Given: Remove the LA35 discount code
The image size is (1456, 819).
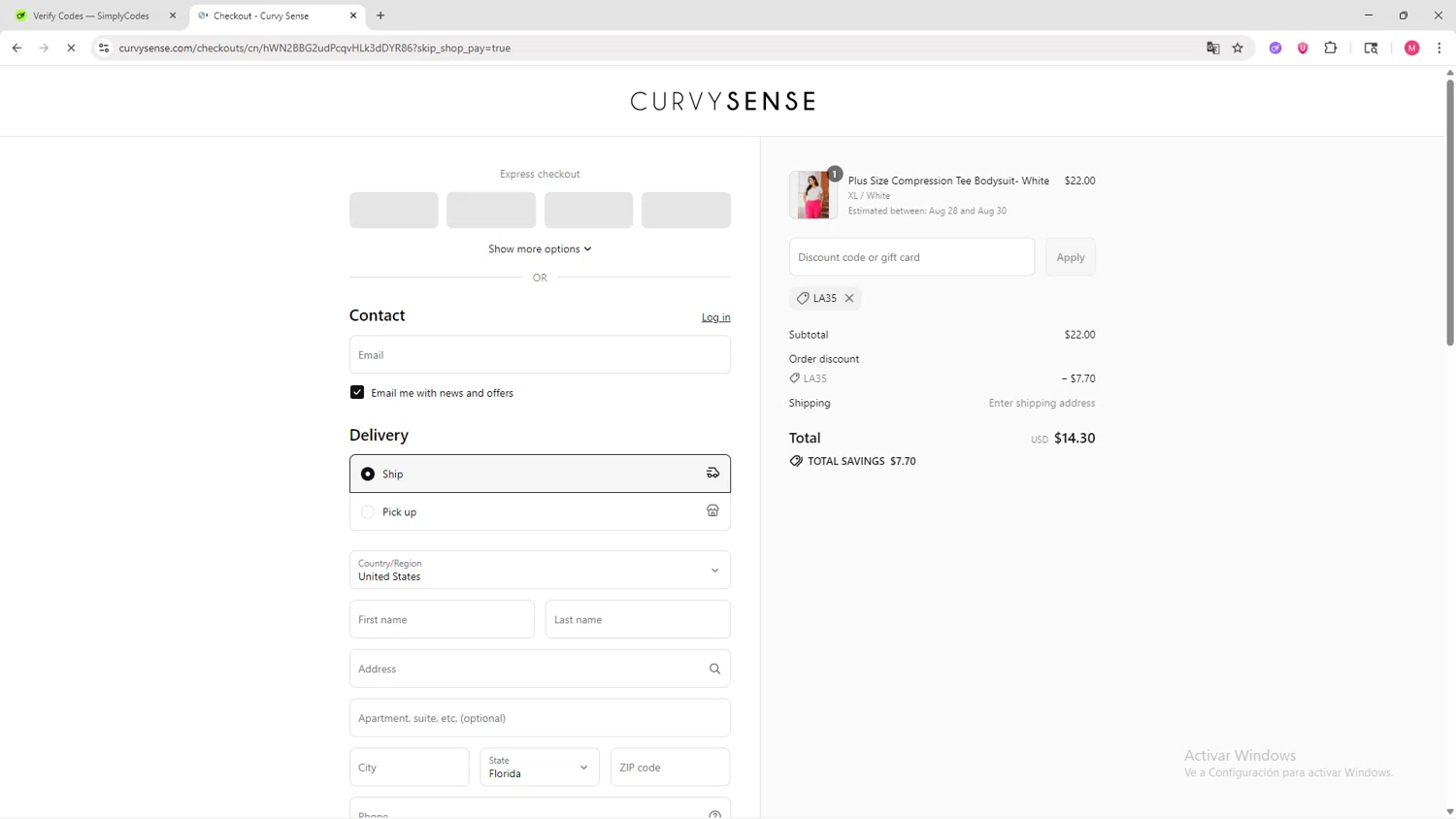Looking at the screenshot, I should tap(849, 298).
